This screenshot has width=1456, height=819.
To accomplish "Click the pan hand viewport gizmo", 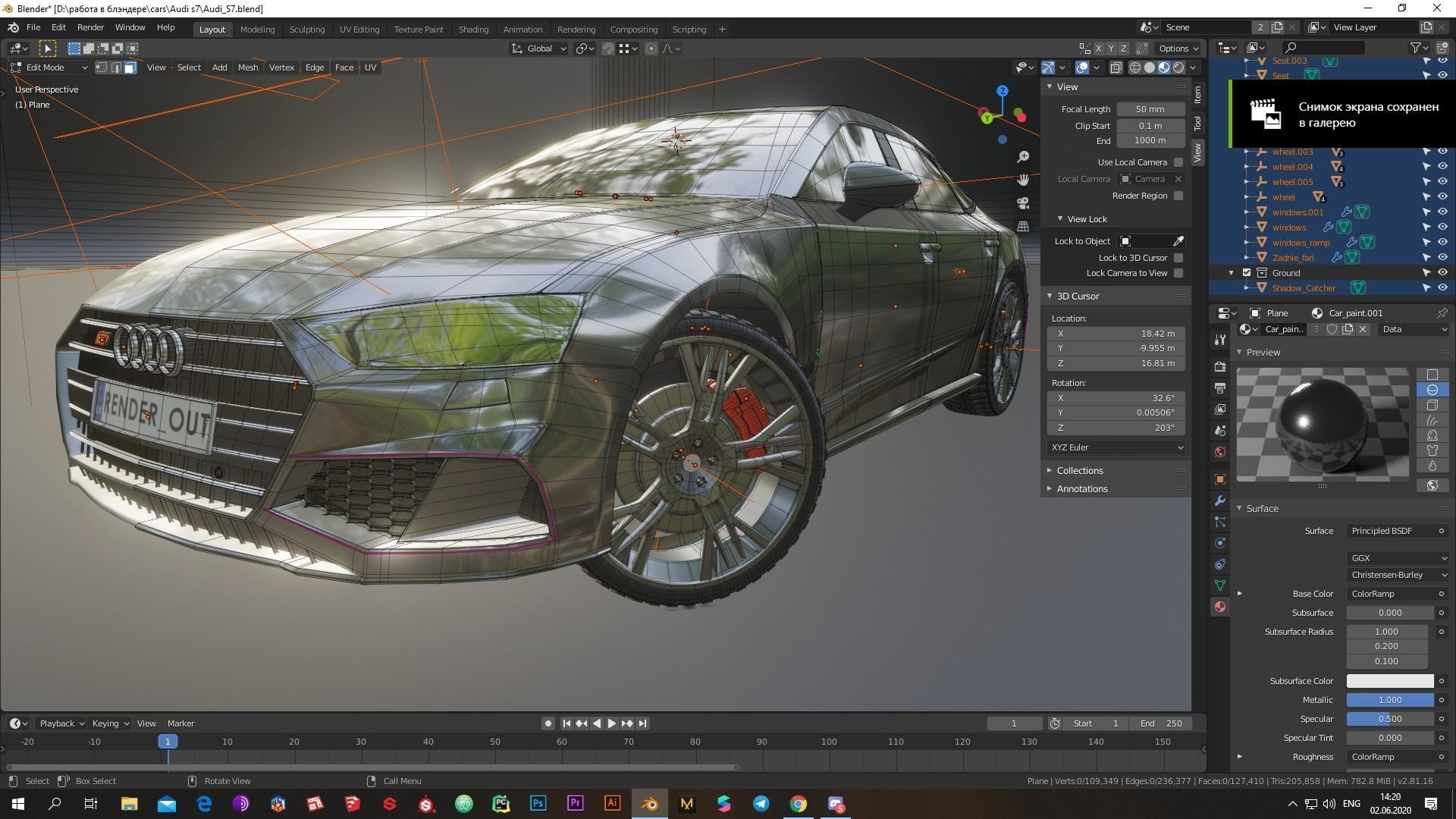I will point(1023,180).
